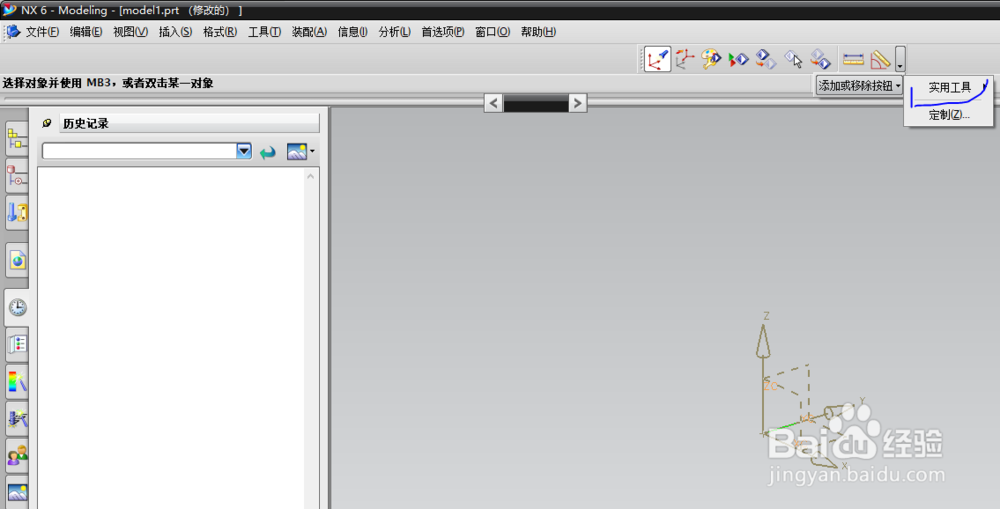The width and height of the screenshot is (1000, 509).
Task: Click the black bar between scroller arrows
Action: [x=536, y=103]
